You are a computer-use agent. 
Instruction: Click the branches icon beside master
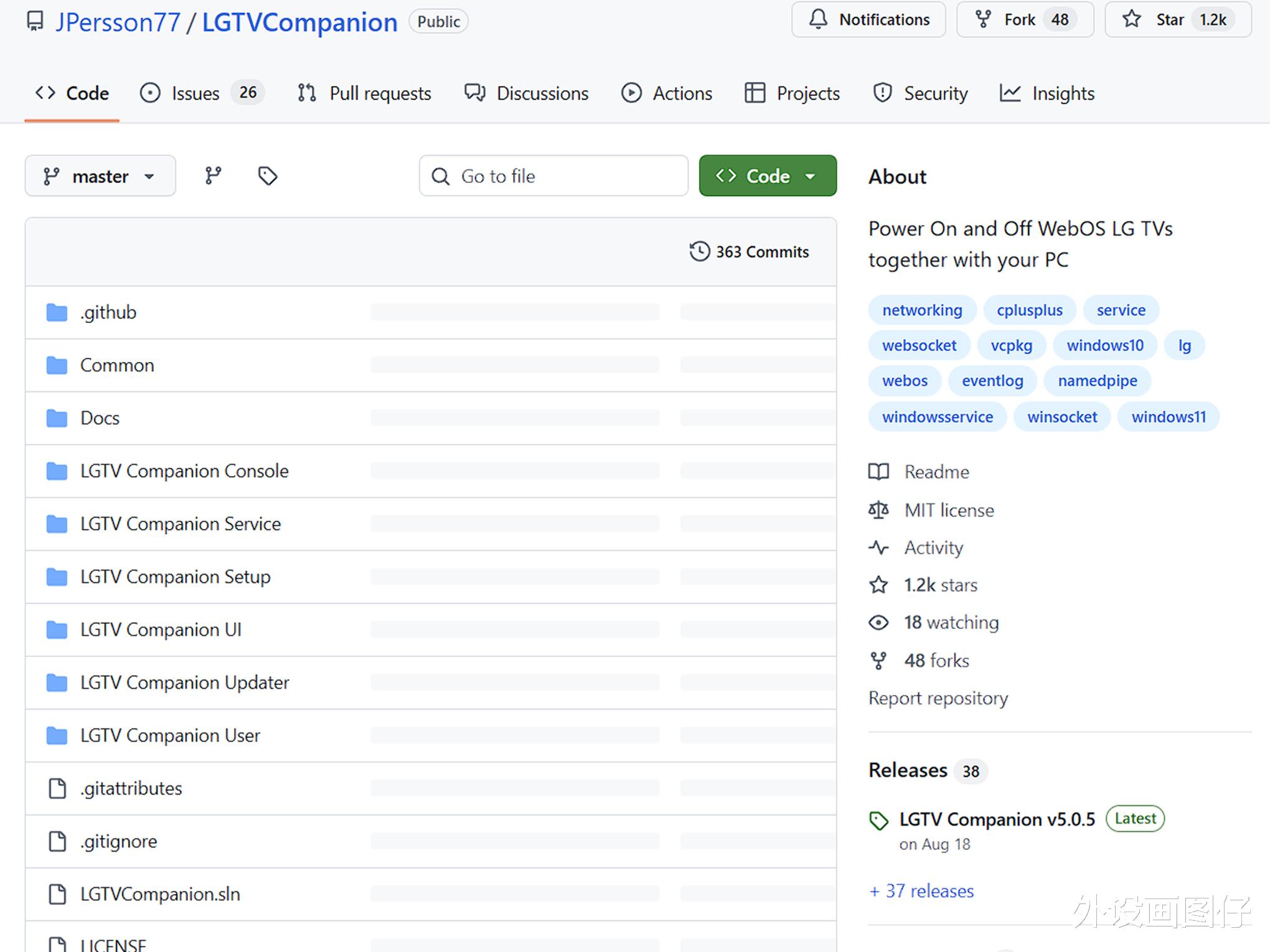(213, 176)
